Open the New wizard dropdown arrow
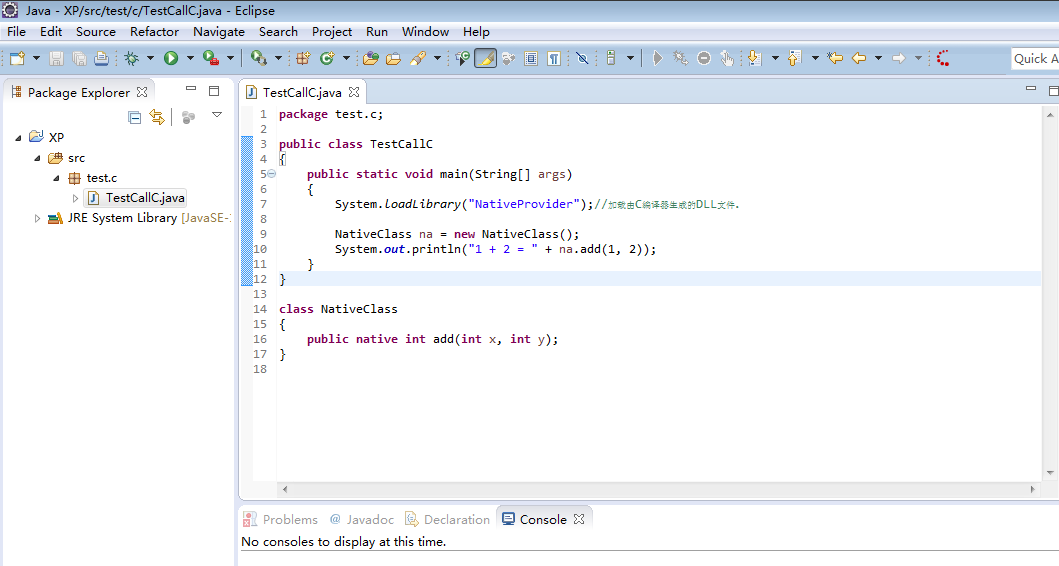 tap(36, 59)
